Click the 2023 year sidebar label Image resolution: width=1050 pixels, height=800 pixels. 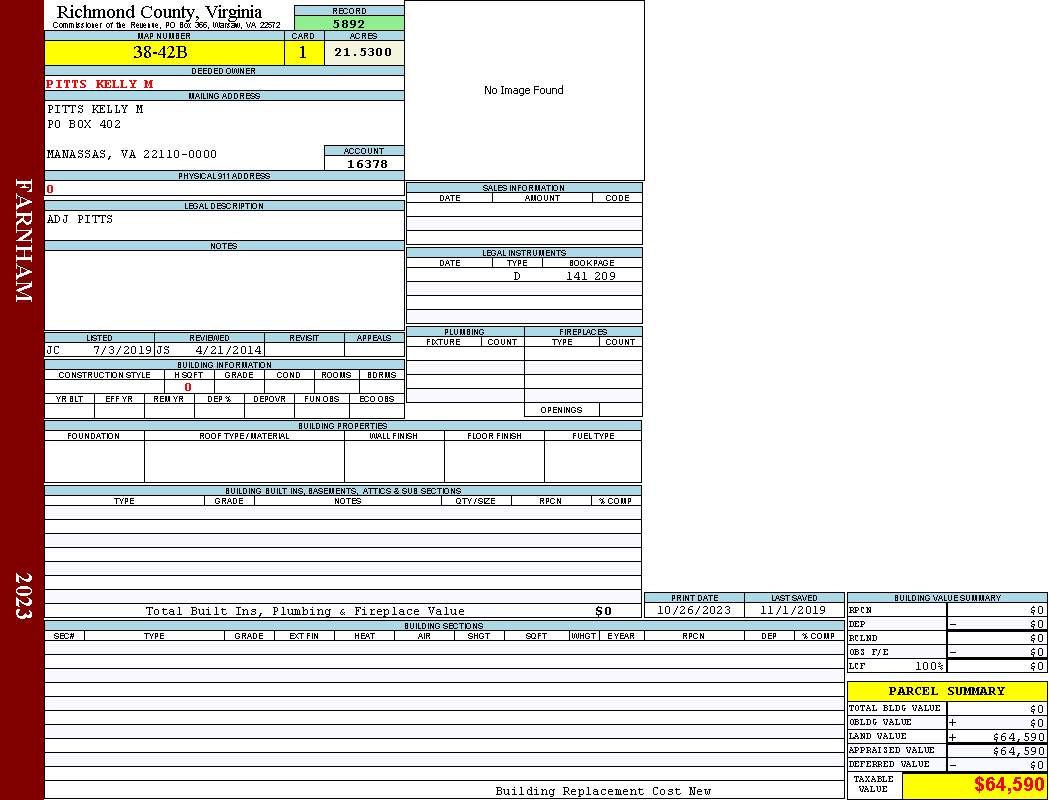[23, 596]
